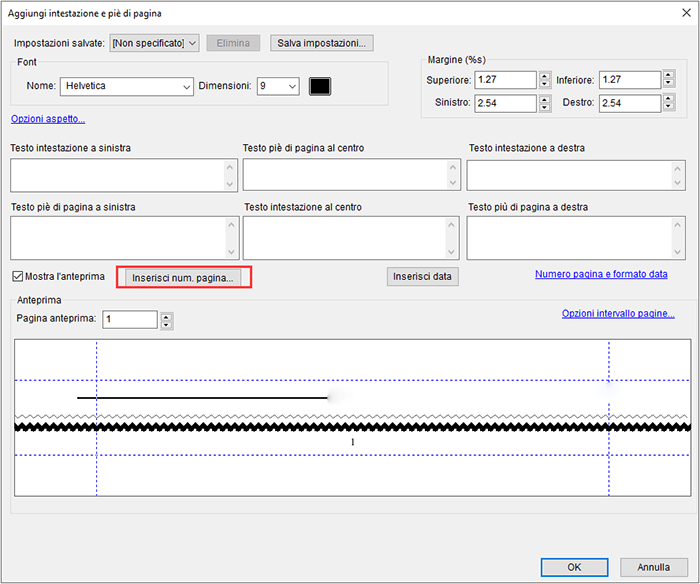700x584 pixels.
Task: Expand the font Nome dropdown showing Helvetica
Action: coord(186,87)
